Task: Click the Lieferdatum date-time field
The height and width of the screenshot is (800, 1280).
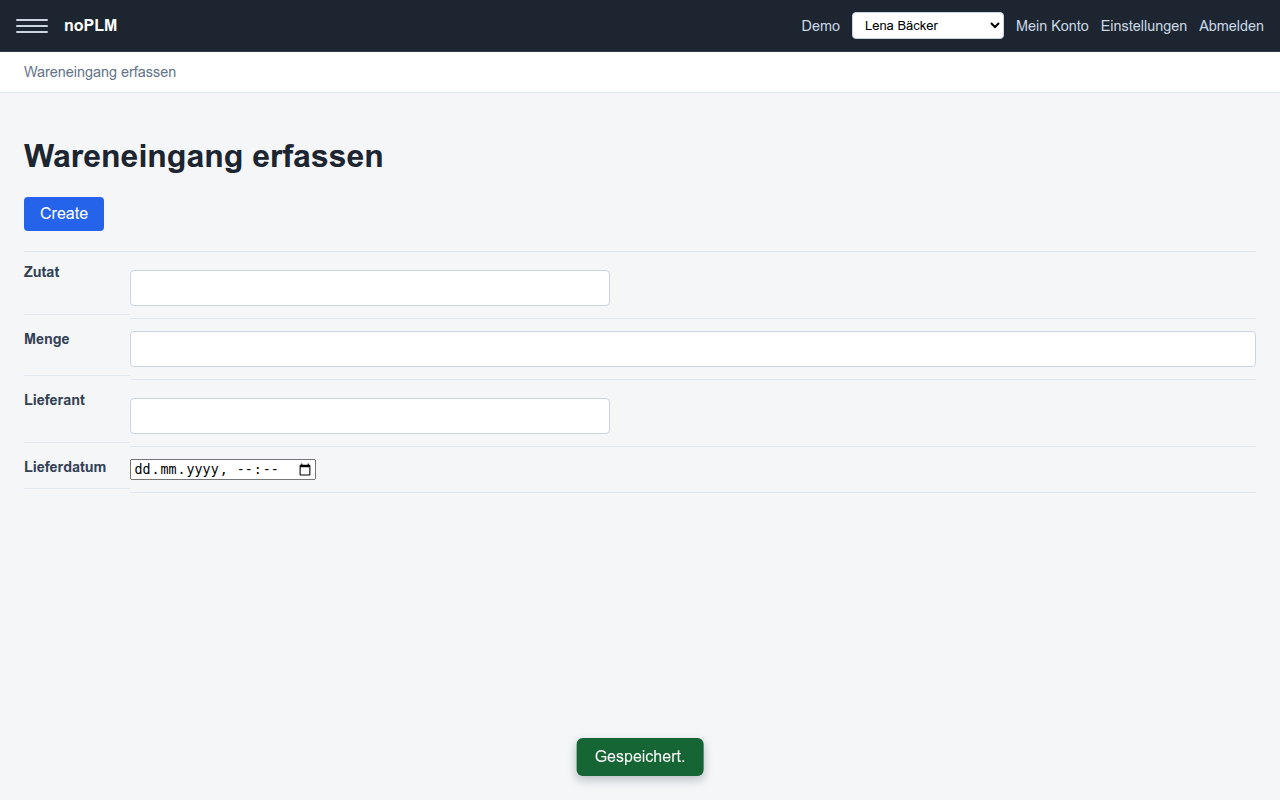Action: tap(223, 469)
